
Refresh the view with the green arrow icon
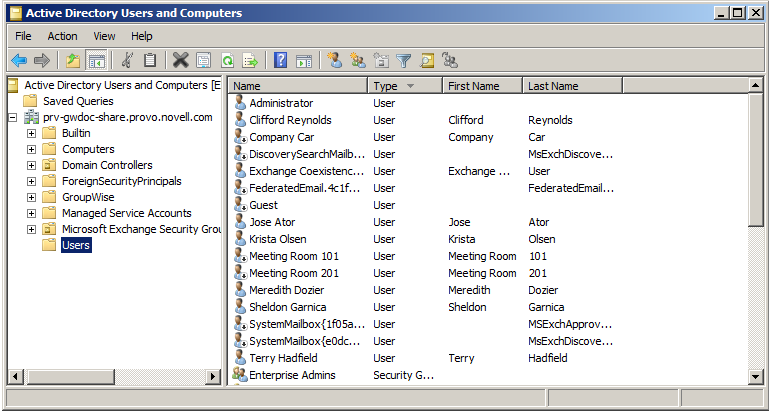(x=227, y=61)
